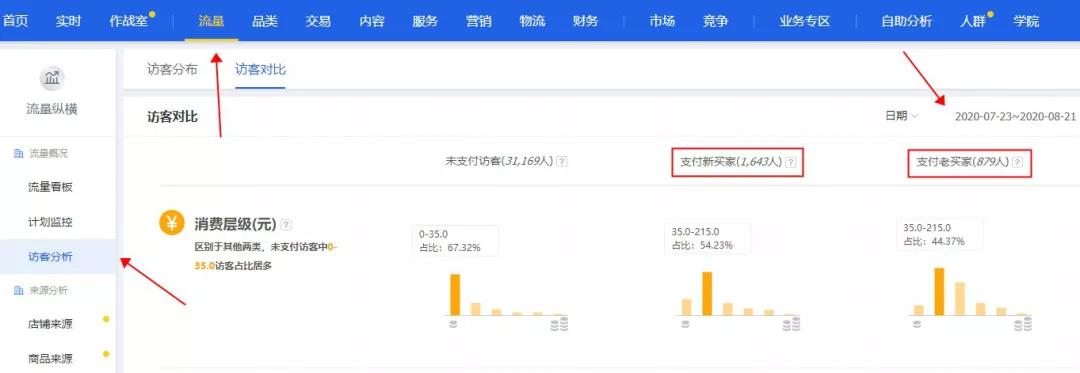Click tallest bar in 支付老买家 chart
The image size is (1080, 373).
coord(939,292)
